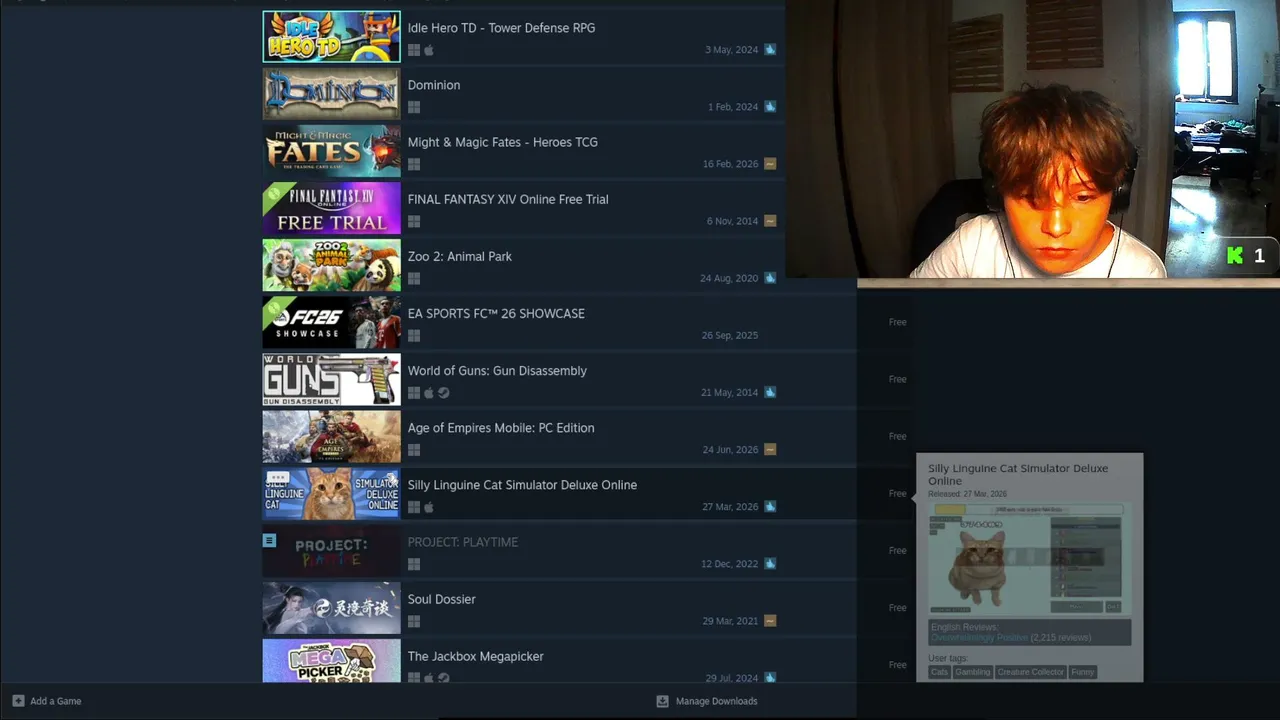Open Might & Magic Fates - Heroes TCG title
The image size is (1280, 720).
(x=503, y=142)
